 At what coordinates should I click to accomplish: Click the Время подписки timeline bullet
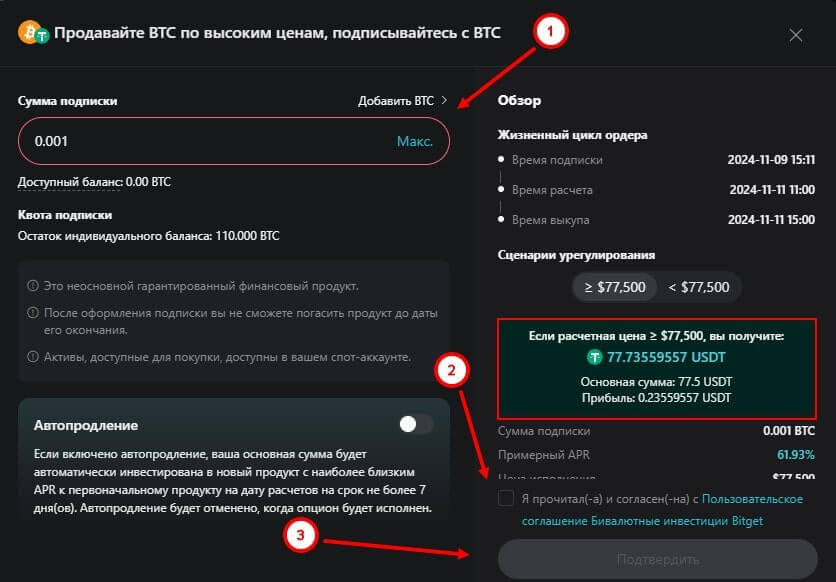pyautogui.click(x=500, y=160)
